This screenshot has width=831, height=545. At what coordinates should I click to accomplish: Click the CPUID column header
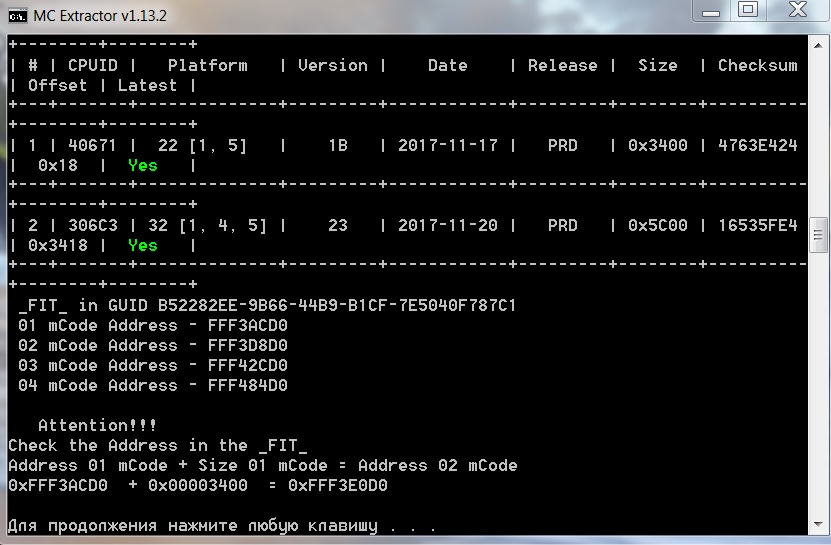pos(93,65)
